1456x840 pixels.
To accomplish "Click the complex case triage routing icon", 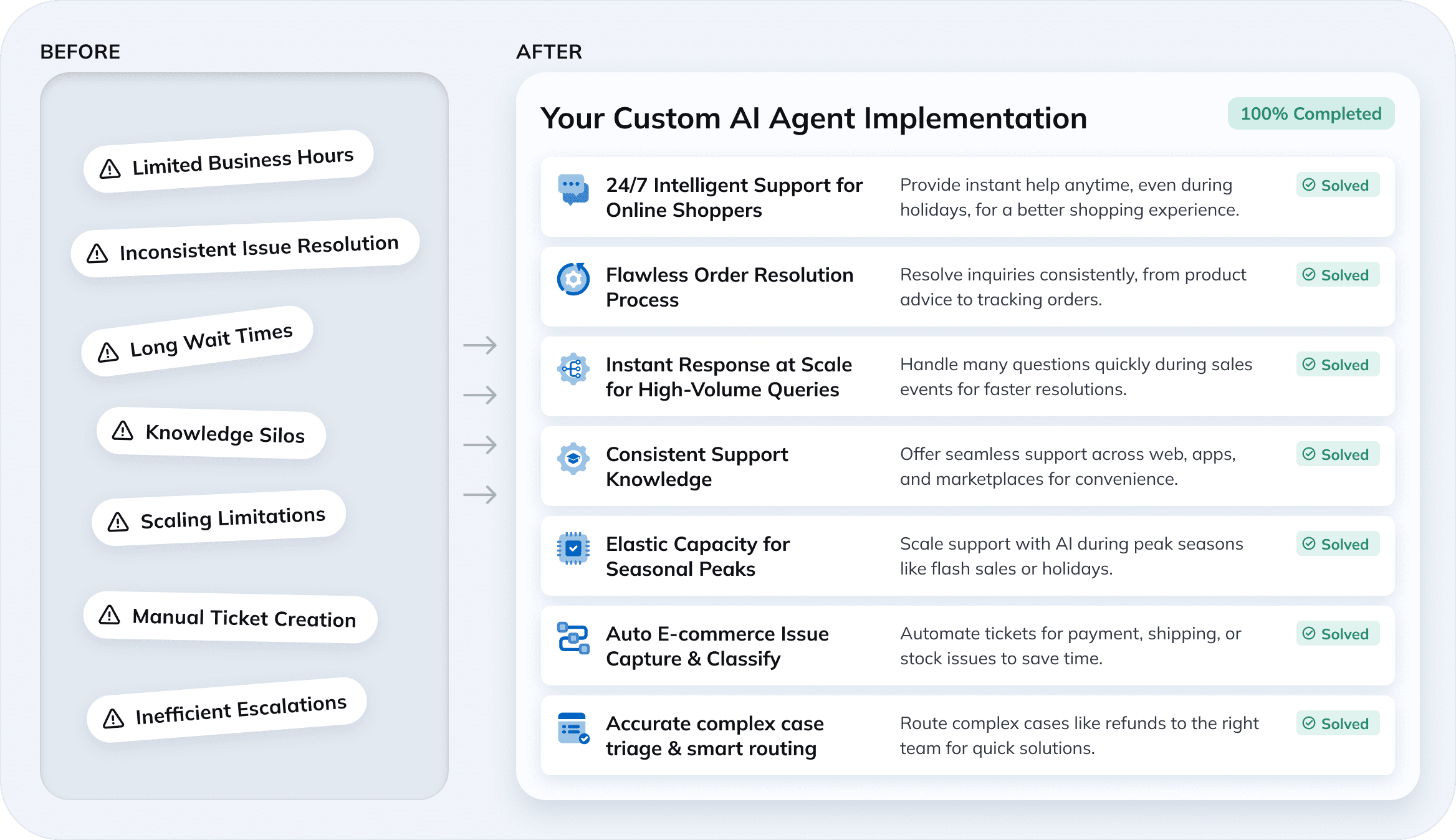I will (573, 728).
